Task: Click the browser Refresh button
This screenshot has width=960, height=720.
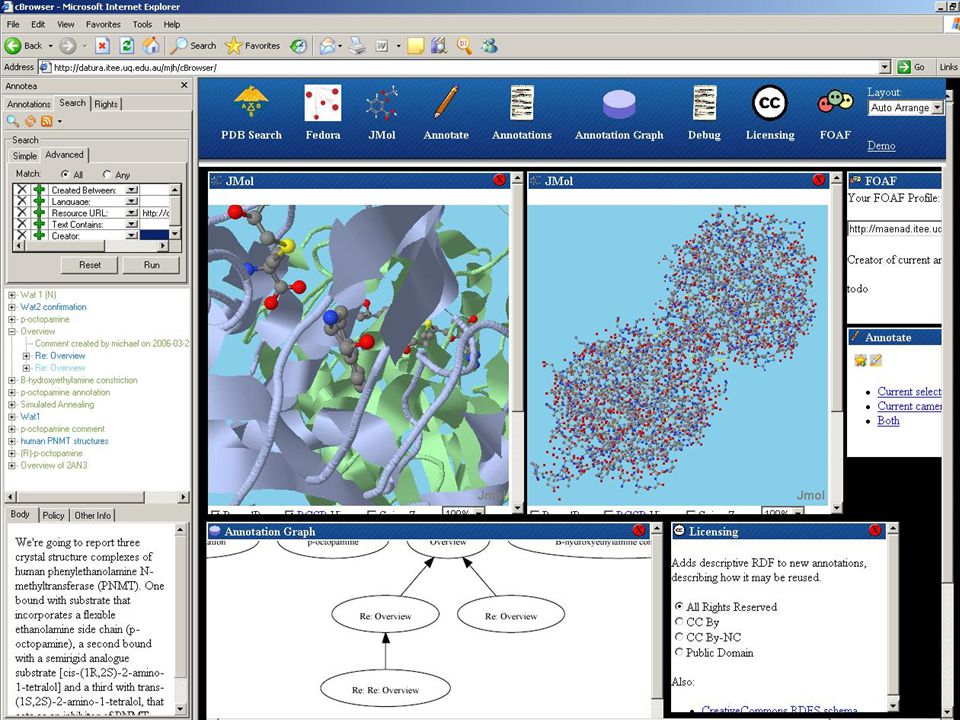Action: 127,45
